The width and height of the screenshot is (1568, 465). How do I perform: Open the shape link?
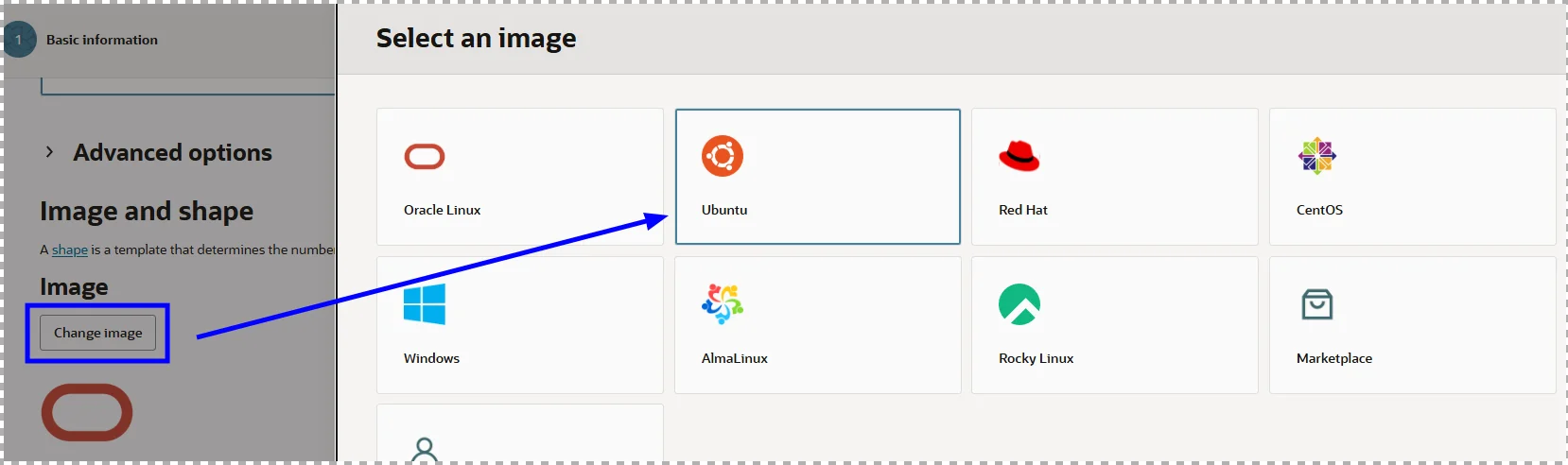(x=69, y=250)
